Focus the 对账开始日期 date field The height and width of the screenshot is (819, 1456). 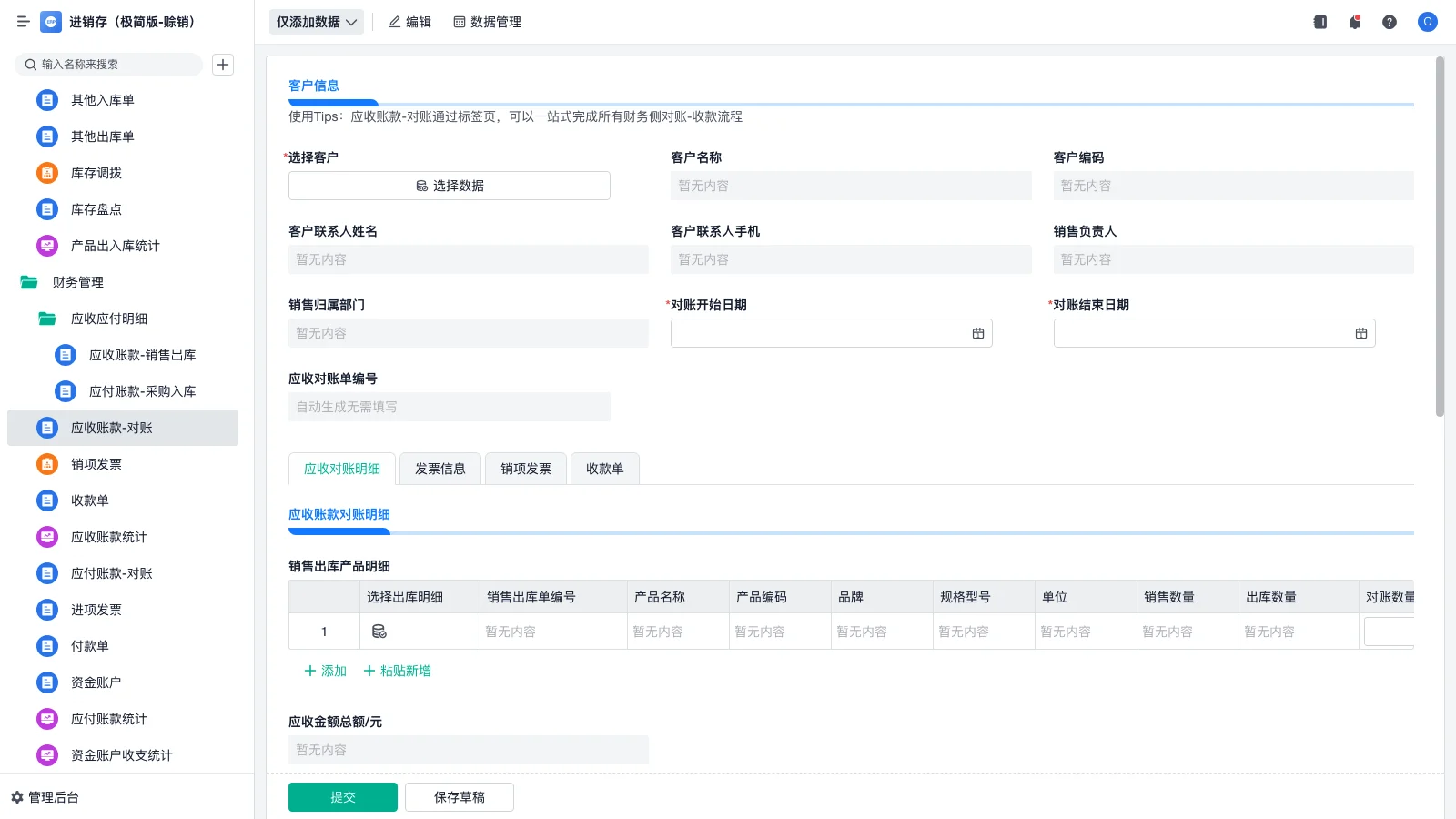coord(832,333)
